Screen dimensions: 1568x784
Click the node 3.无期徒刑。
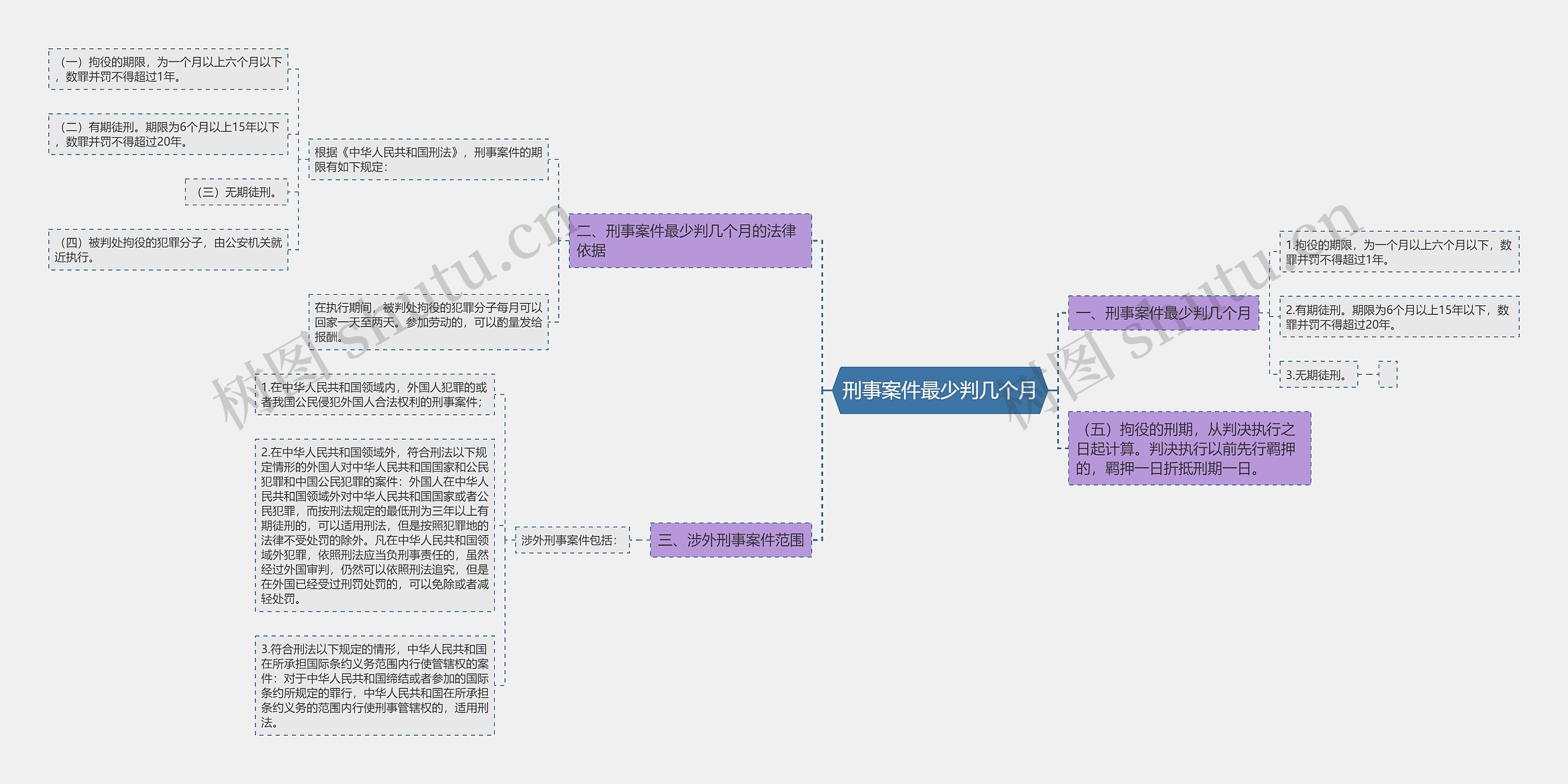1319,374
